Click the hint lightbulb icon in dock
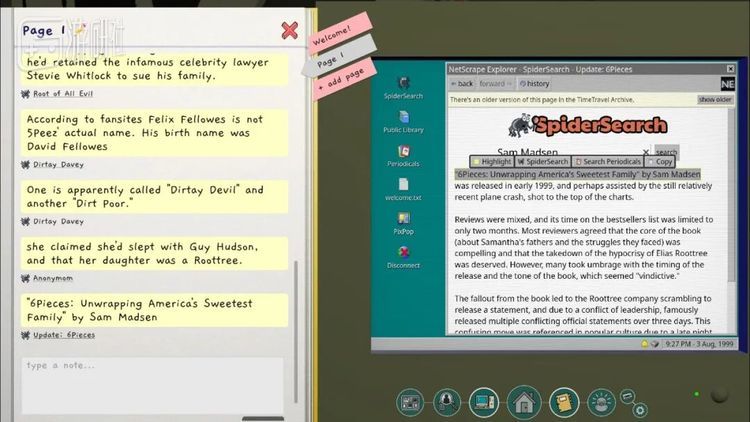This screenshot has height=422, width=750. coord(600,402)
